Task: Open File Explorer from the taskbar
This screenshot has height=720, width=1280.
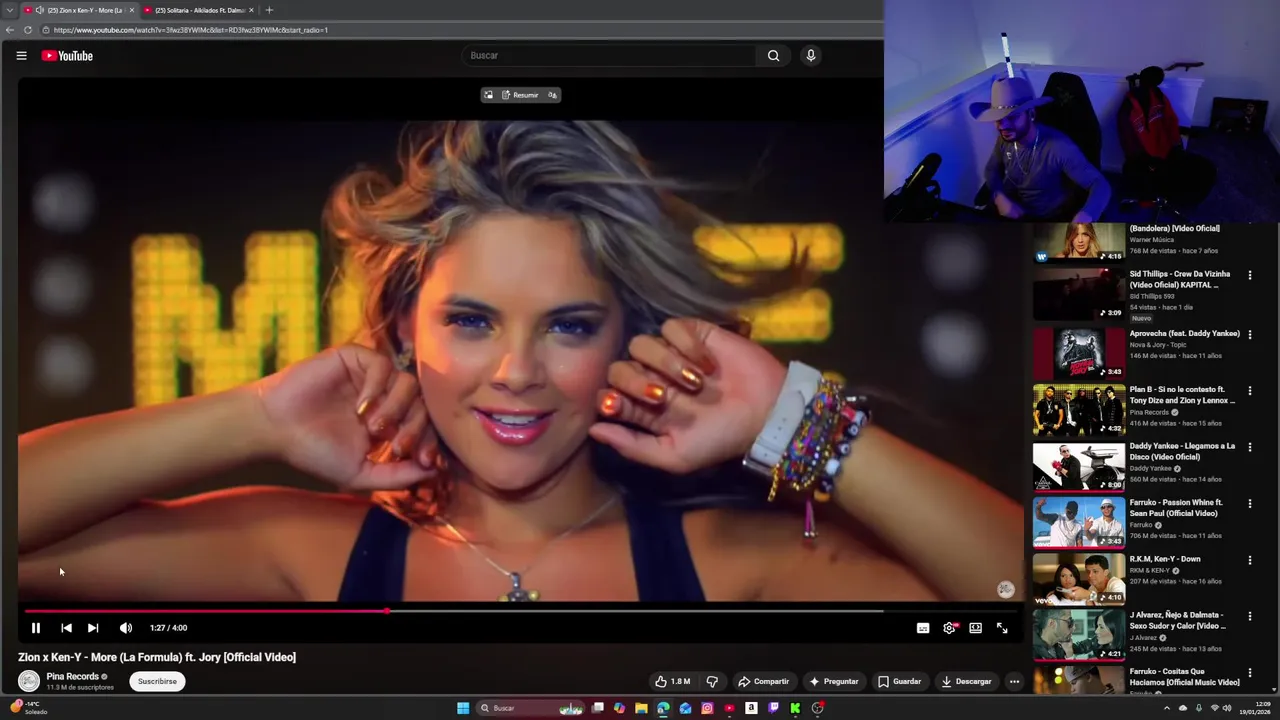Action: (641, 708)
